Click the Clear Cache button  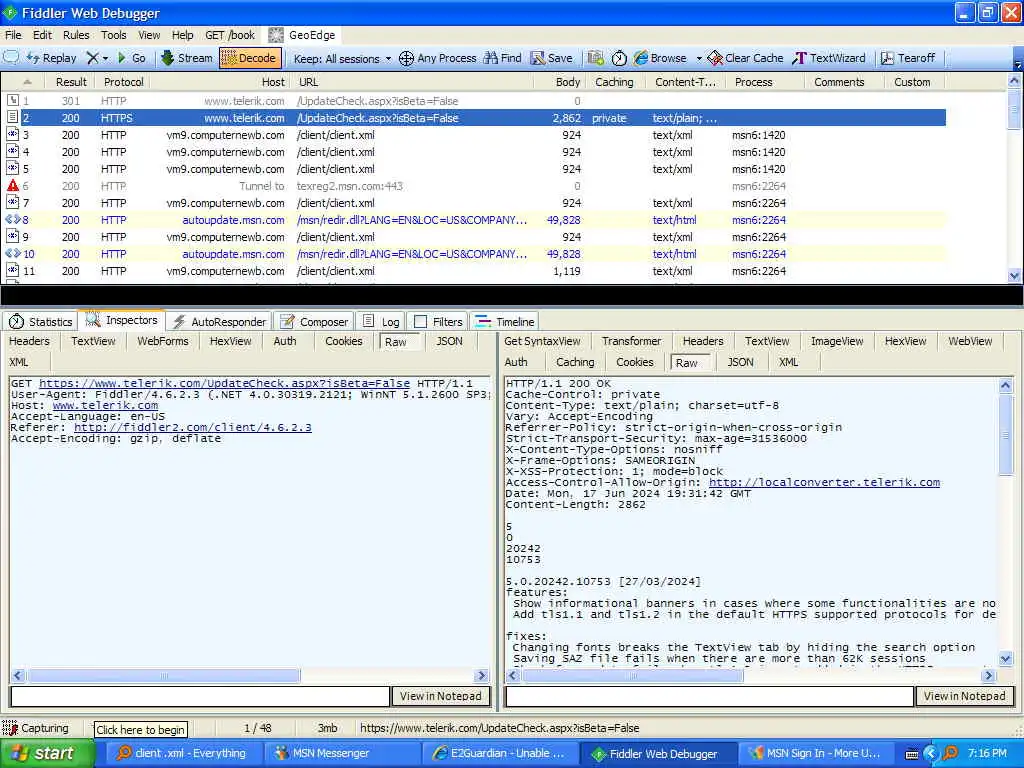(x=745, y=58)
